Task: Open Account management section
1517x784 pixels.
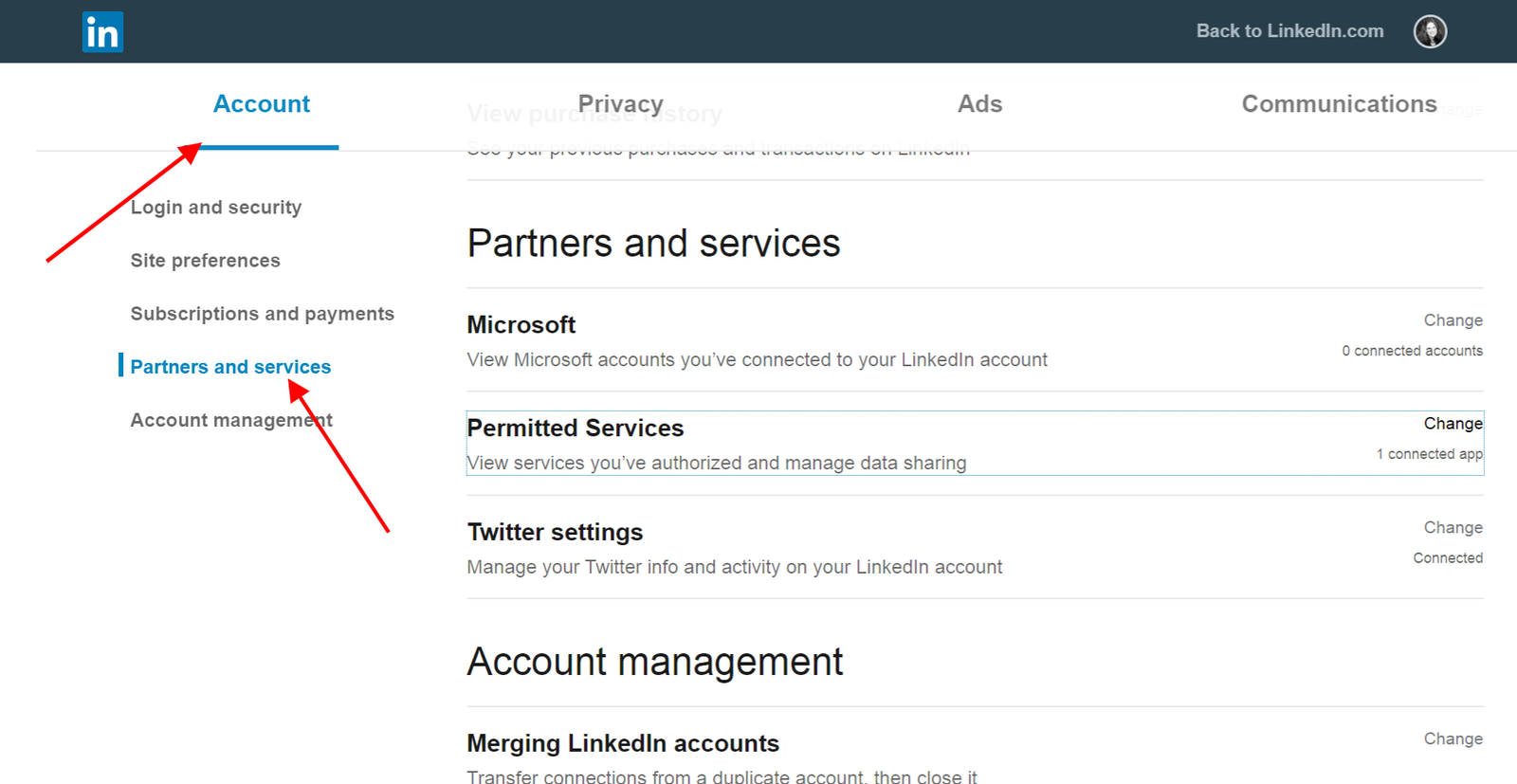Action: point(231,419)
